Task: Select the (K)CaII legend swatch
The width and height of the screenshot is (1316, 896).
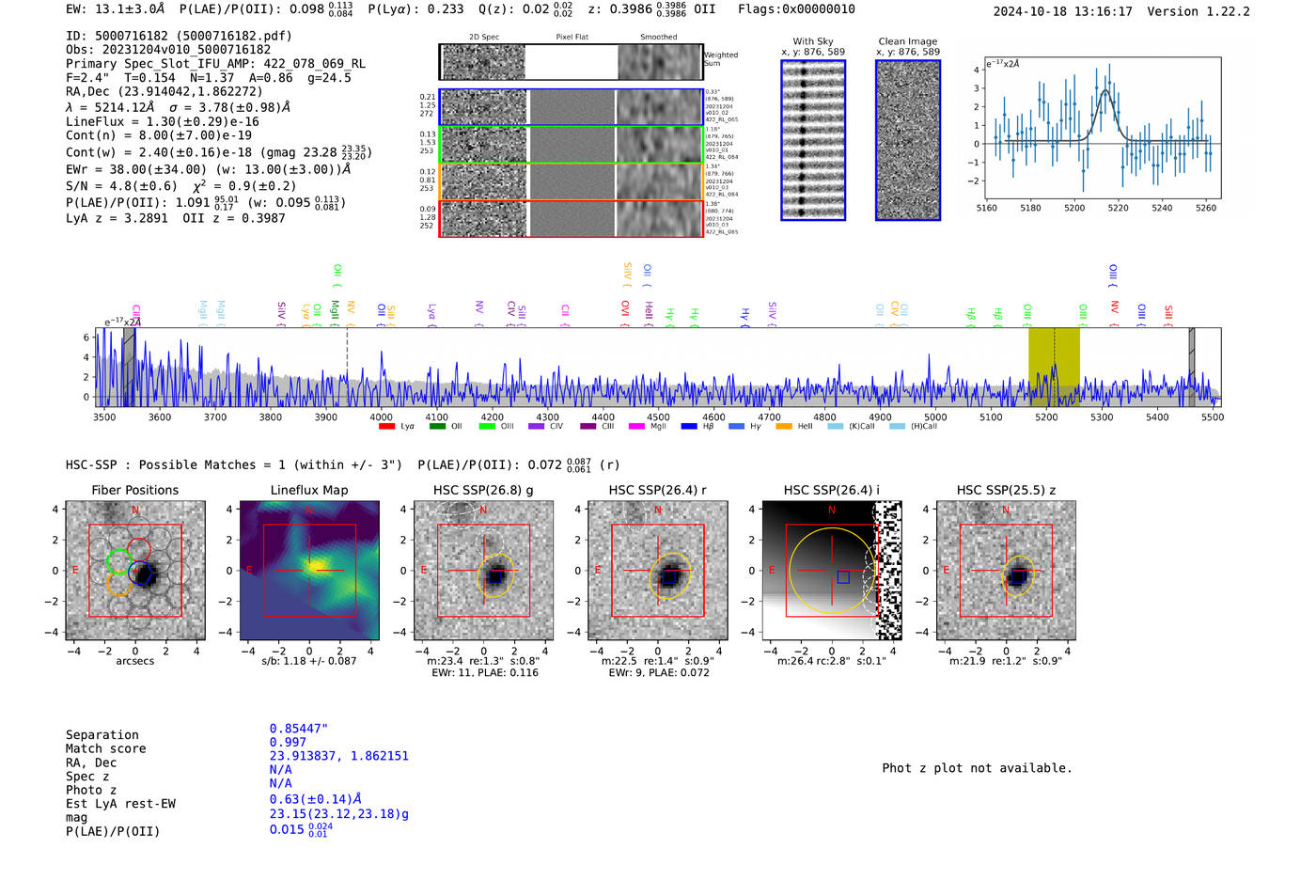Action: tap(836, 426)
